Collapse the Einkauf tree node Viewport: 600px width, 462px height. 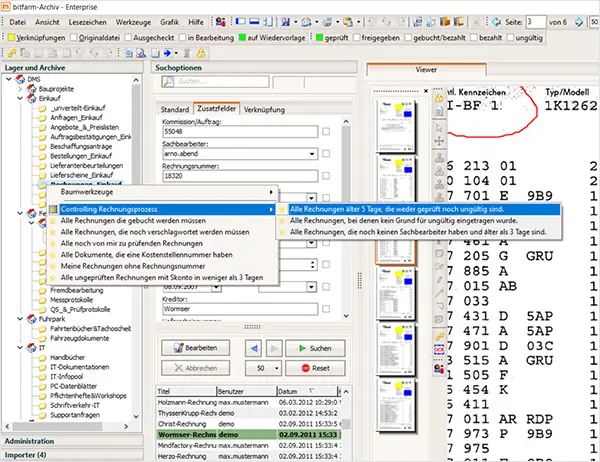(x=20, y=98)
